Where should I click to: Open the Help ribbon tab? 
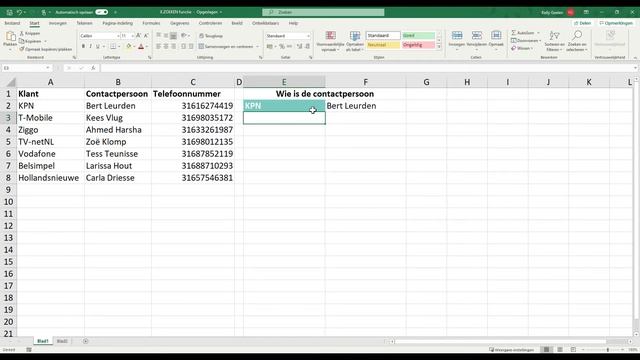[293, 23]
